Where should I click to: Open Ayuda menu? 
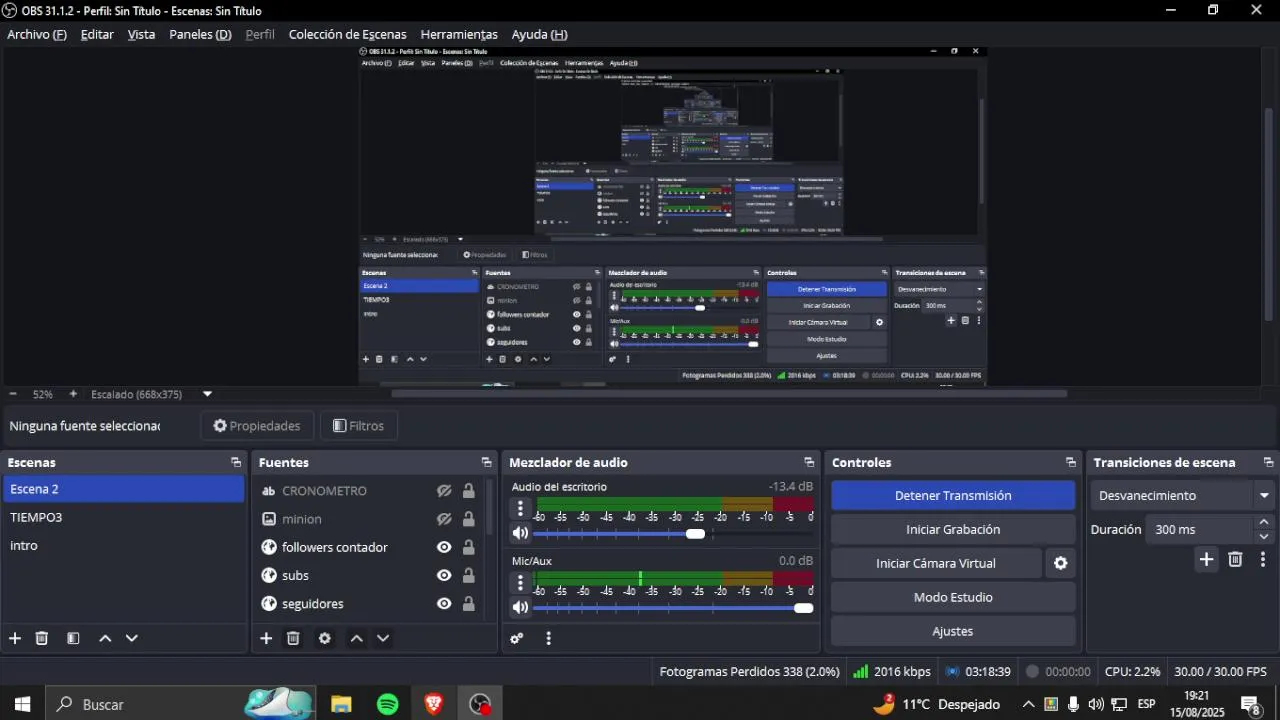[539, 34]
